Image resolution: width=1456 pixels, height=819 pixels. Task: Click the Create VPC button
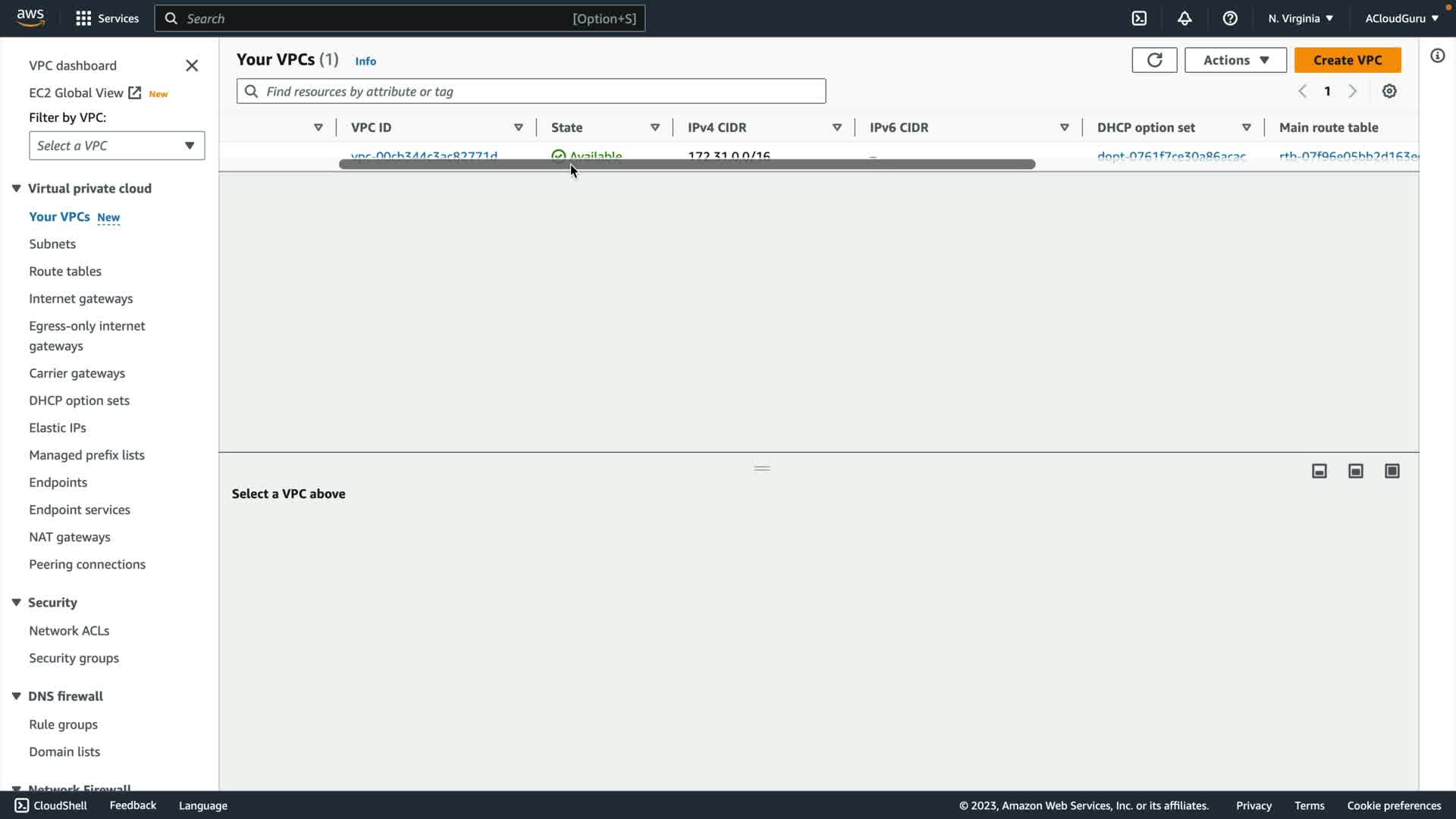[x=1348, y=60]
